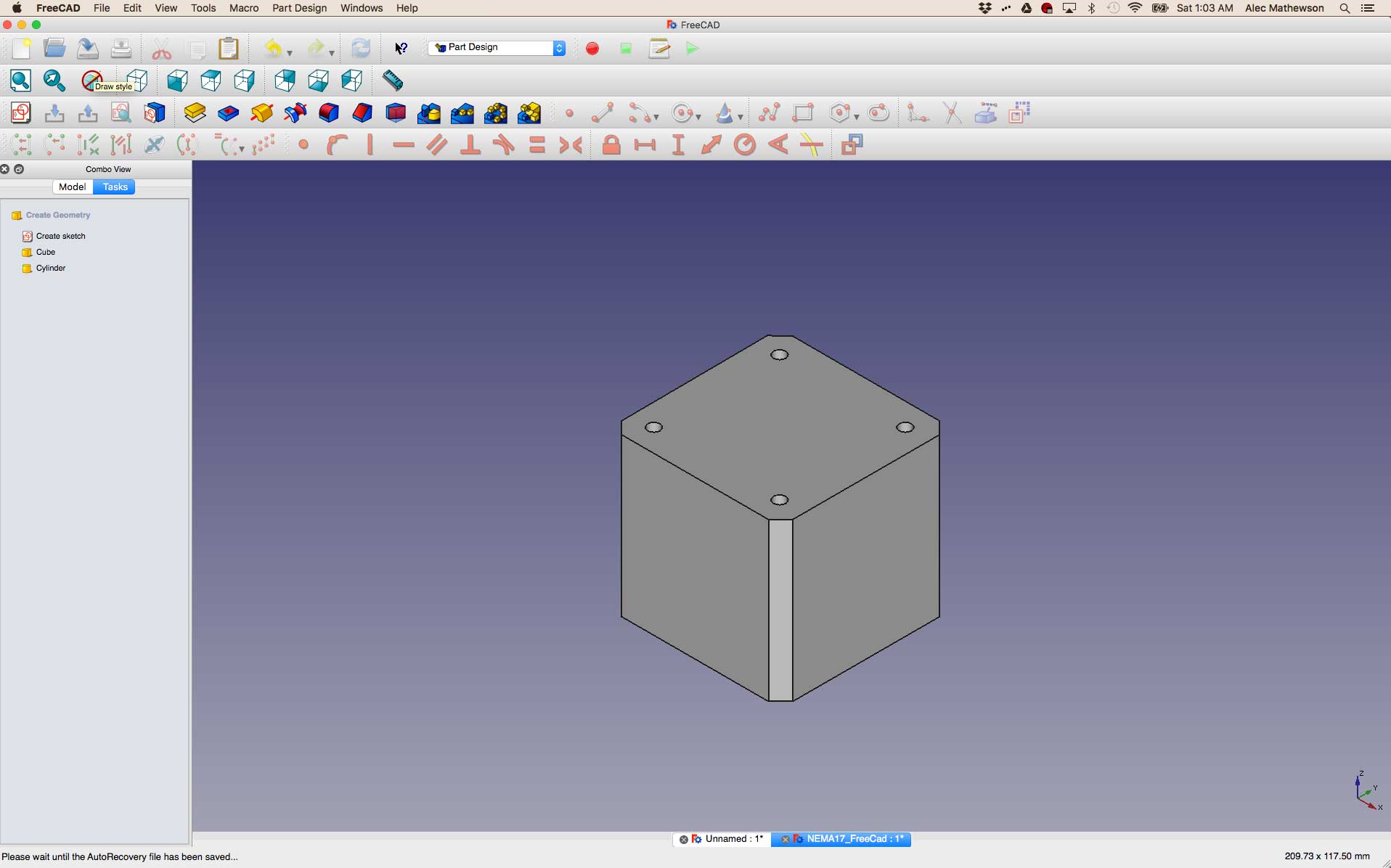Toggle the horizontal constraint
This screenshot has height=868, width=1391.
click(402, 144)
